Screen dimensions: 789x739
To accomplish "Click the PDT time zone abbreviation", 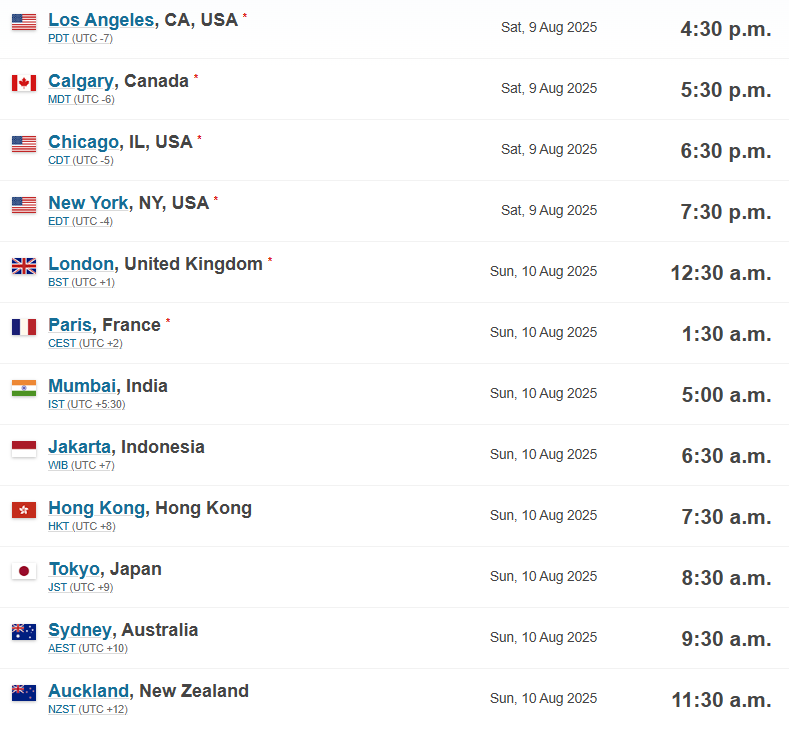I will (x=59, y=38).
